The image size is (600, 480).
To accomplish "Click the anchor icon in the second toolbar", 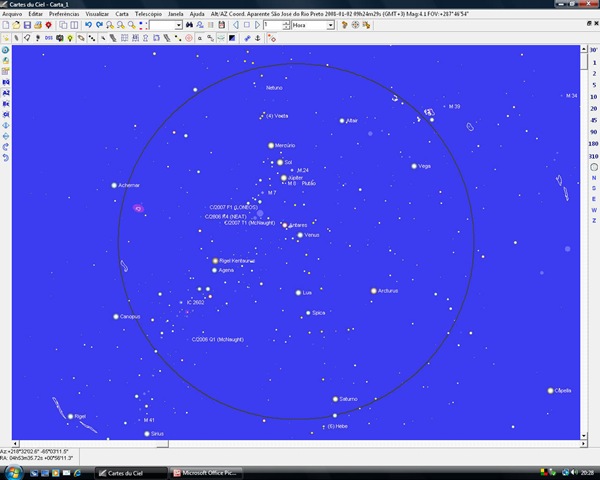I will point(258,38).
